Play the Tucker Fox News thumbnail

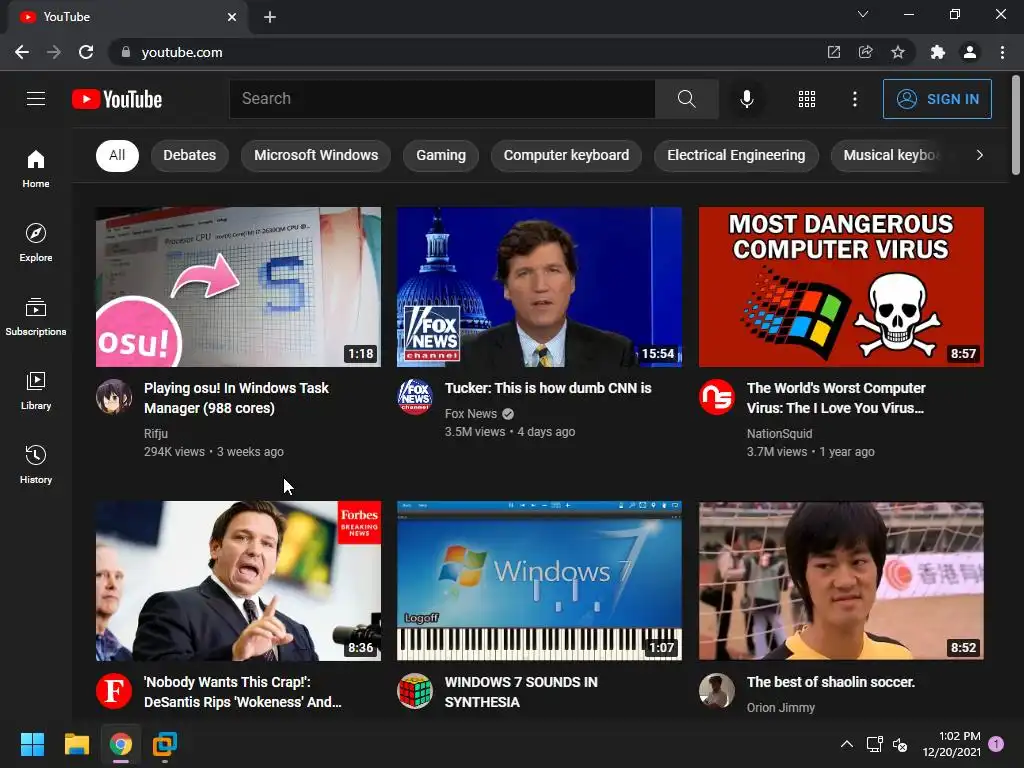pyautogui.click(x=539, y=287)
